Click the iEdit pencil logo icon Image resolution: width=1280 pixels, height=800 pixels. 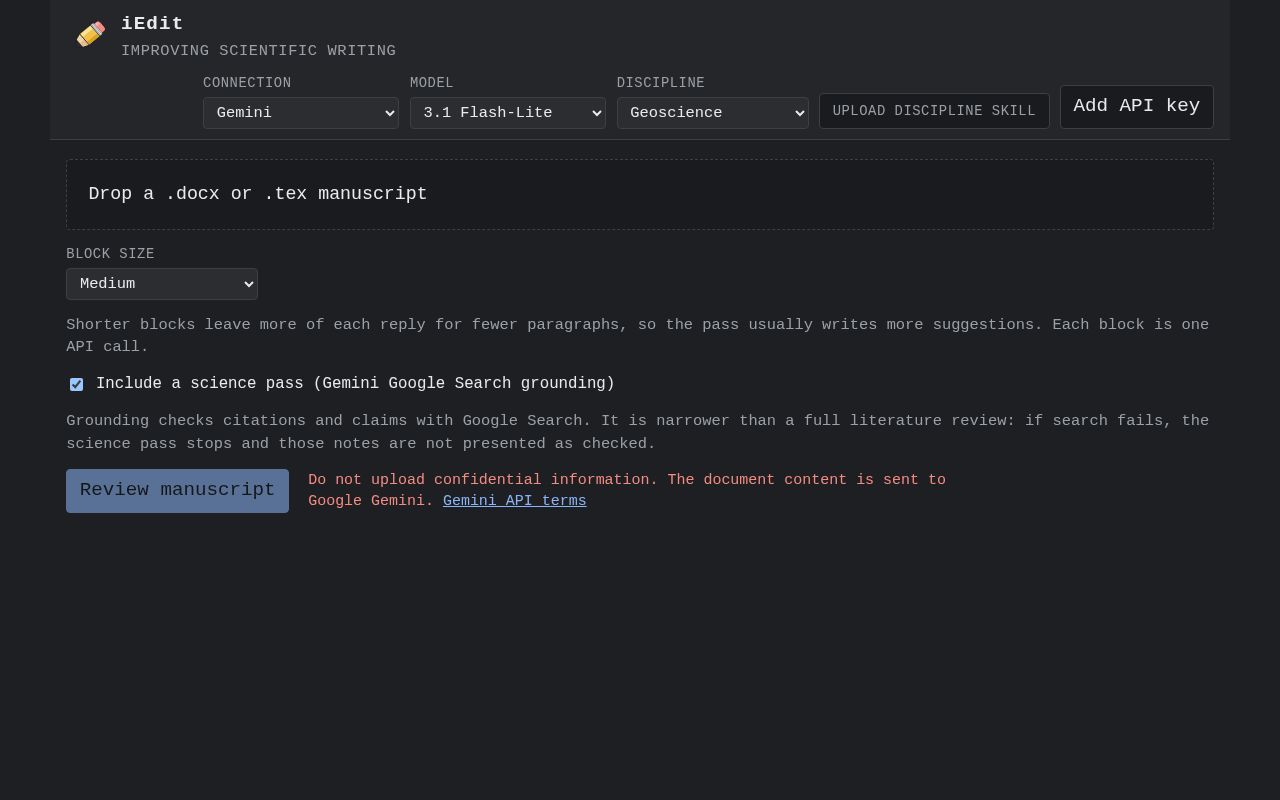click(x=91, y=35)
